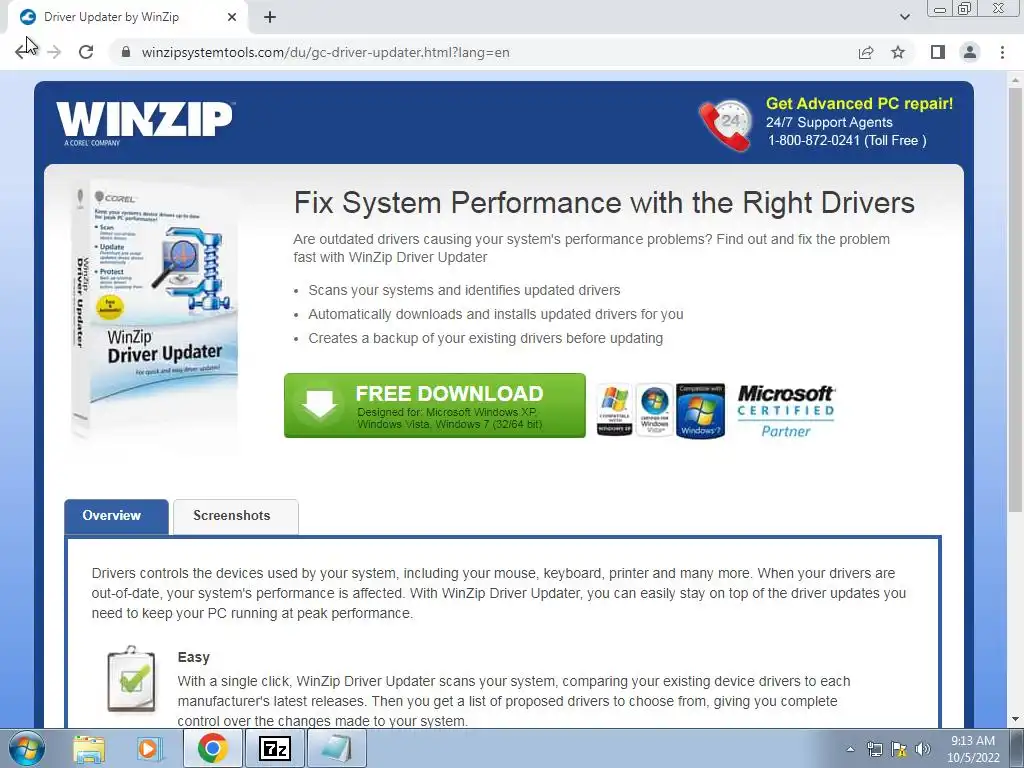Click the Action Center flag icon
This screenshot has height=768, width=1024.
point(899,749)
